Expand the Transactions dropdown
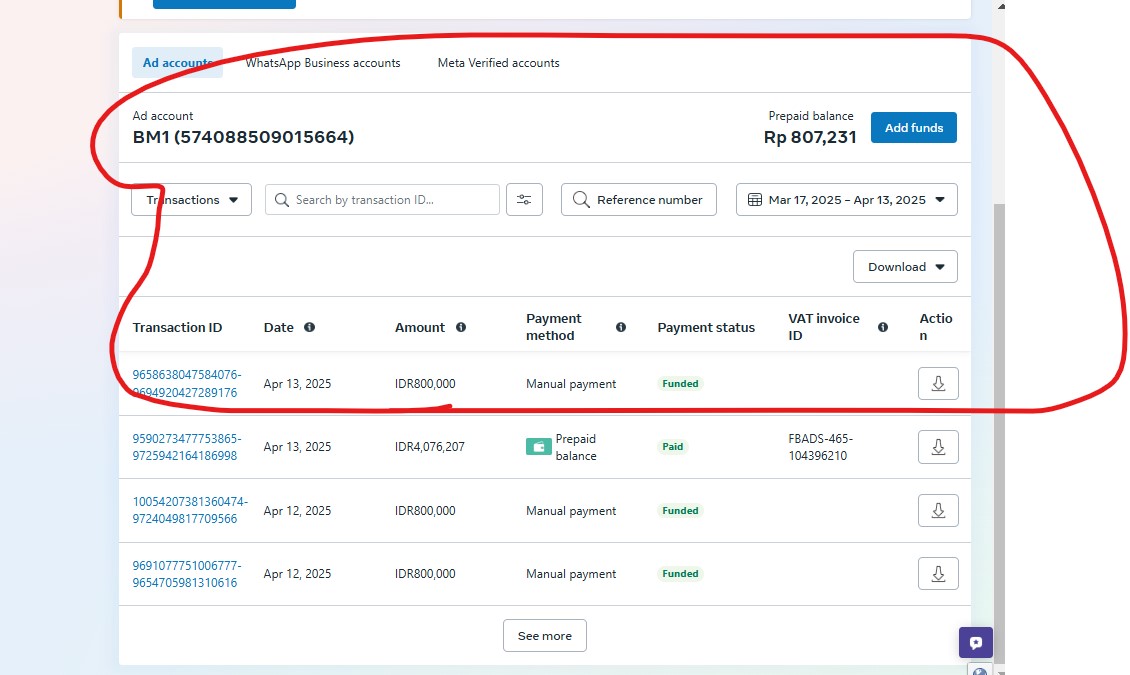 pos(191,199)
